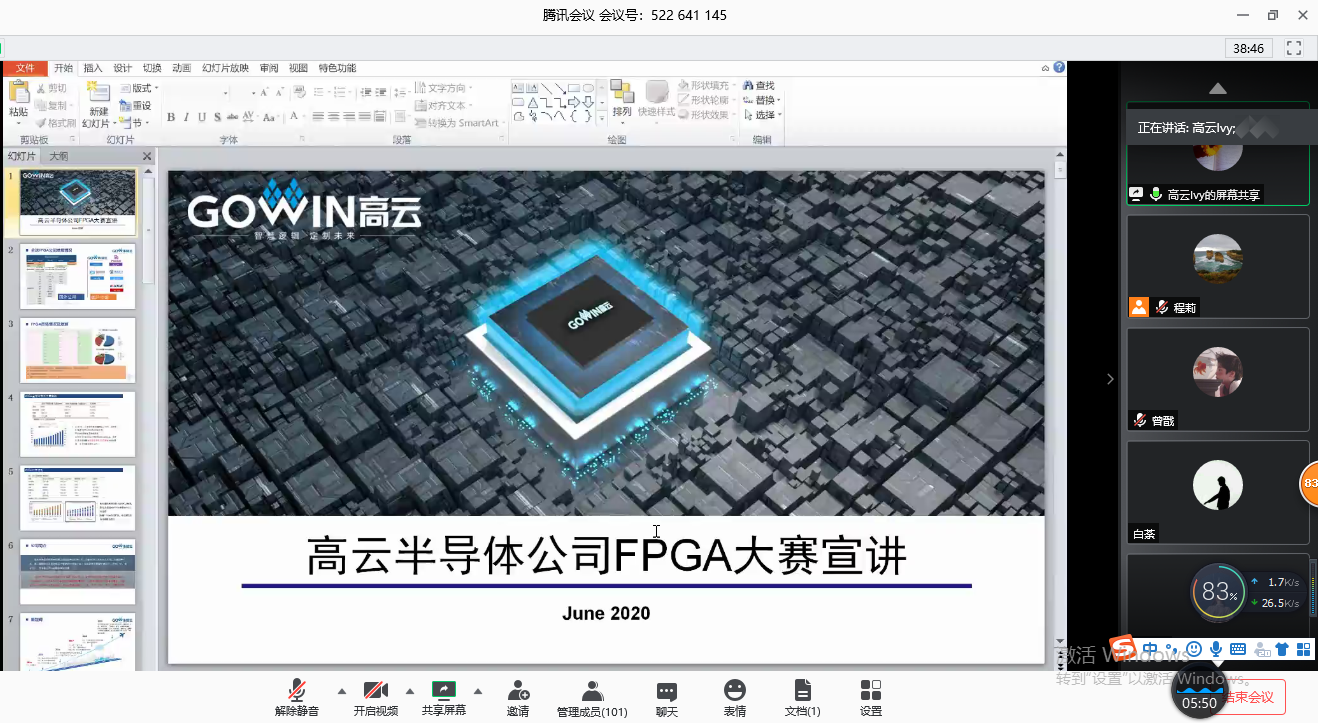Open 管理成员 participant list
Viewport: 1318px width, 723px height.
click(x=592, y=698)
